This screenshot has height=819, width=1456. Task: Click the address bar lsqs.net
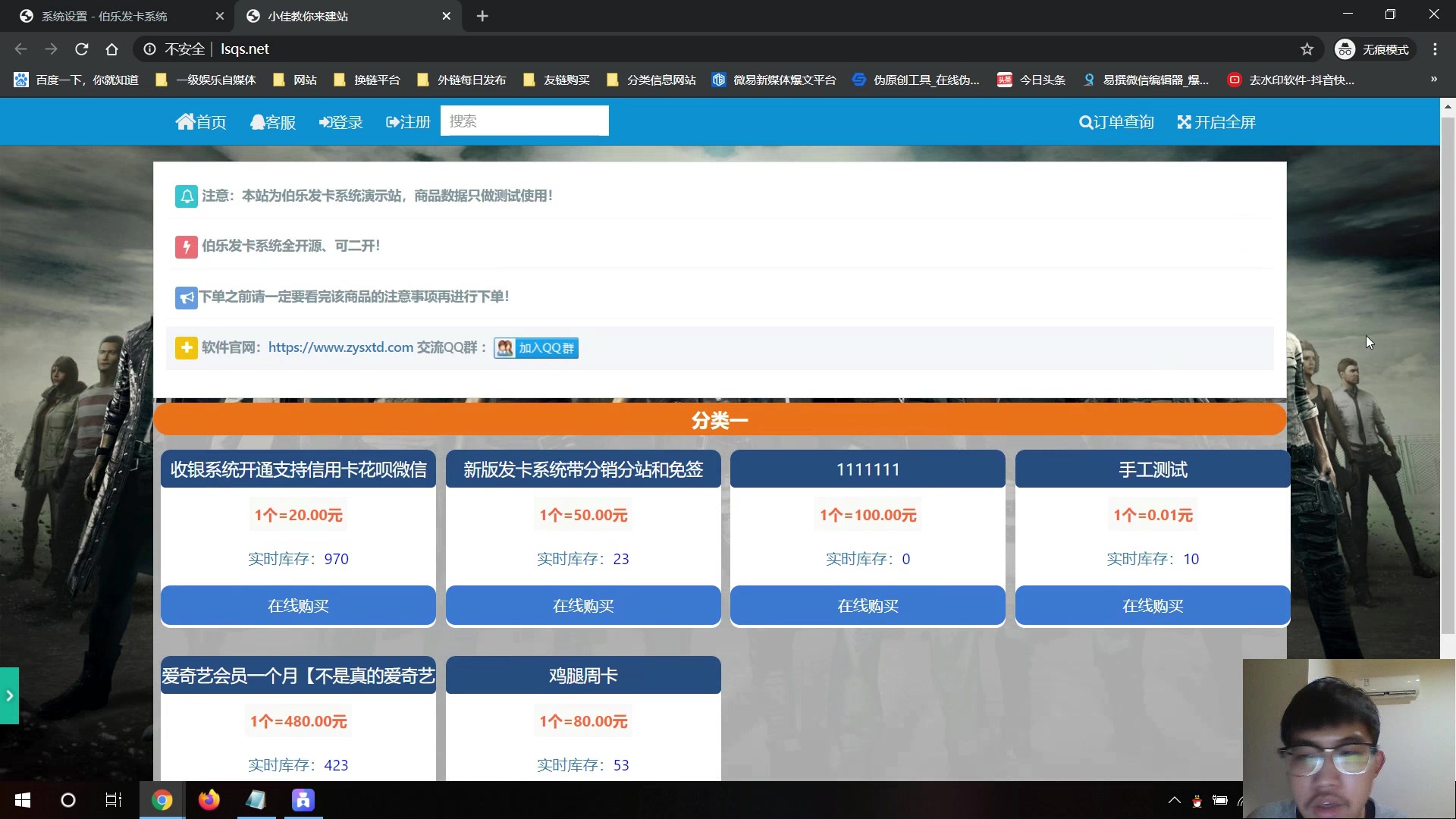click(245, 49)
